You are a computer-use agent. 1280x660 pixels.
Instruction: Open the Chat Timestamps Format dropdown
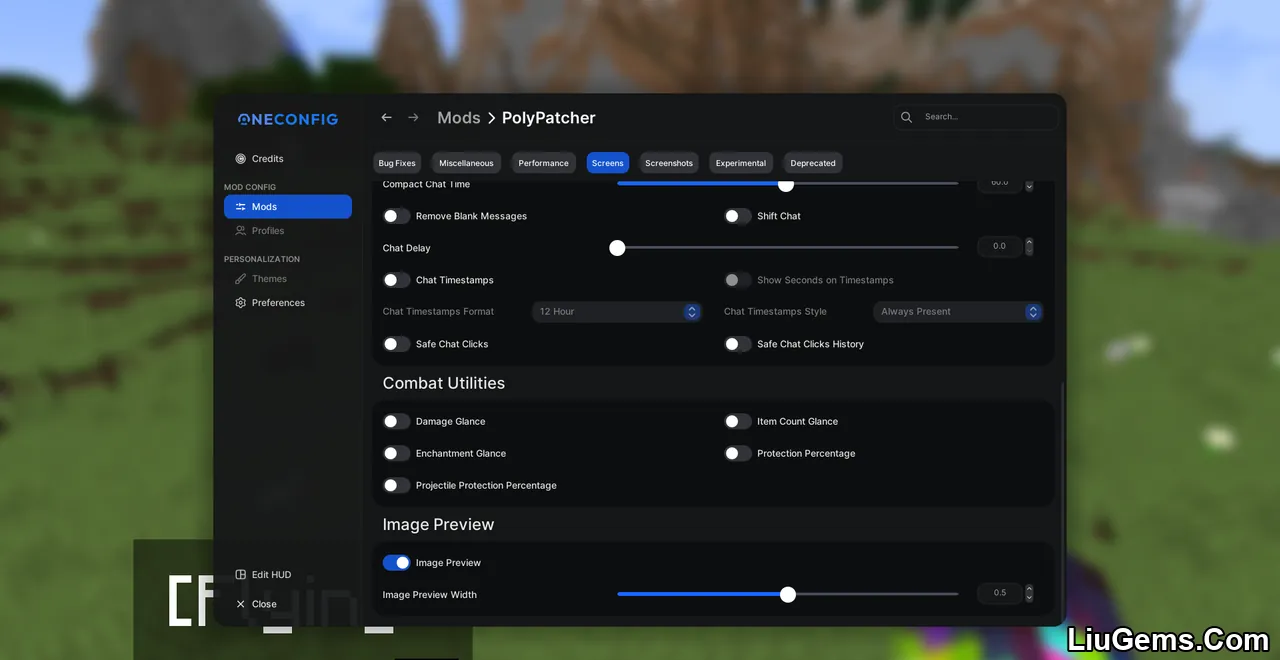coord(617,312)
